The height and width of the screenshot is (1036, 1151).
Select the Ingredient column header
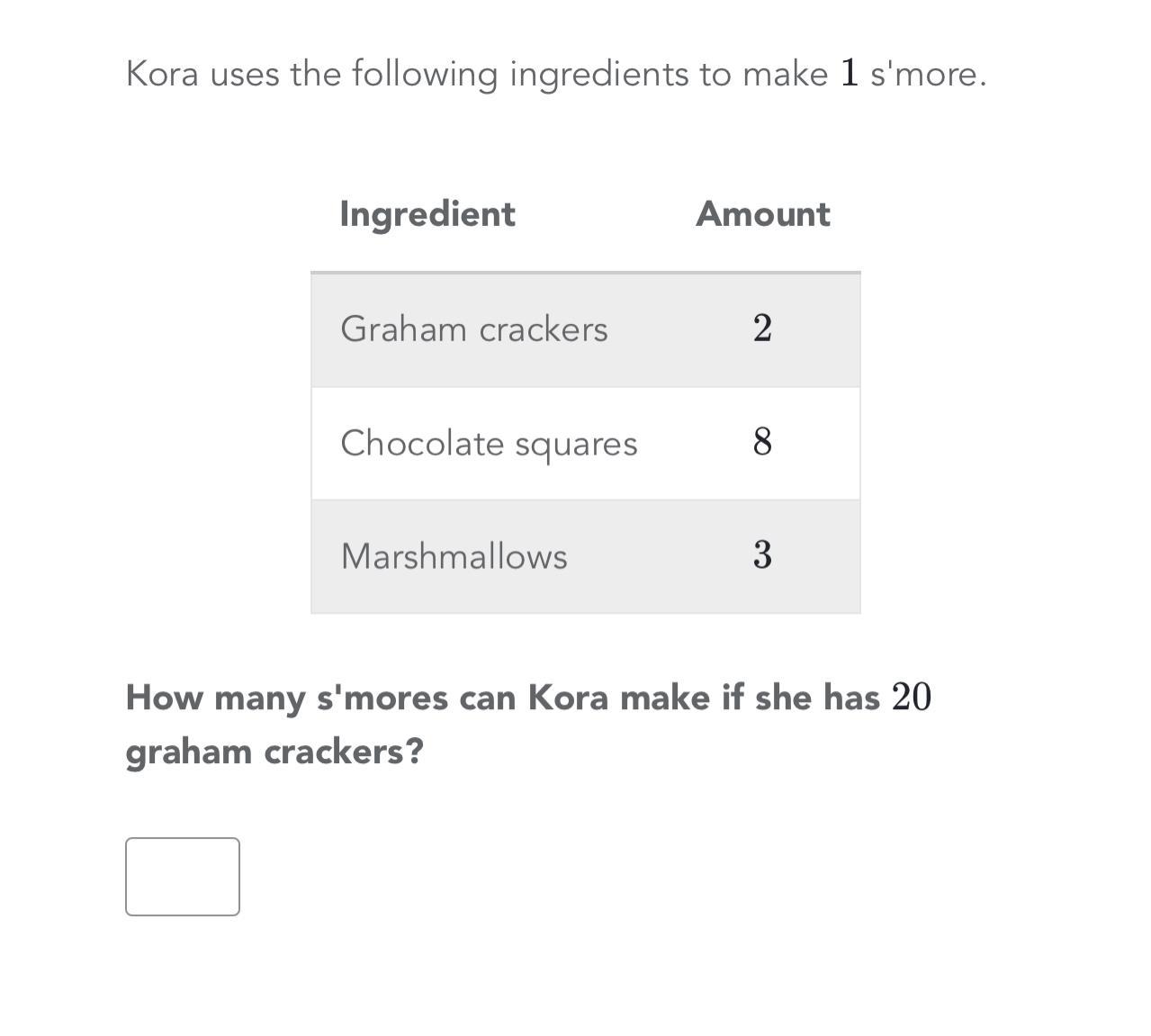point(427,214)
